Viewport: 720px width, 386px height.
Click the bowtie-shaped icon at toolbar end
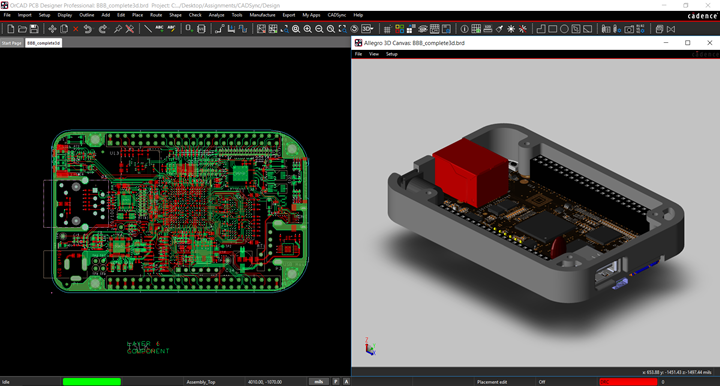(671, 29)
